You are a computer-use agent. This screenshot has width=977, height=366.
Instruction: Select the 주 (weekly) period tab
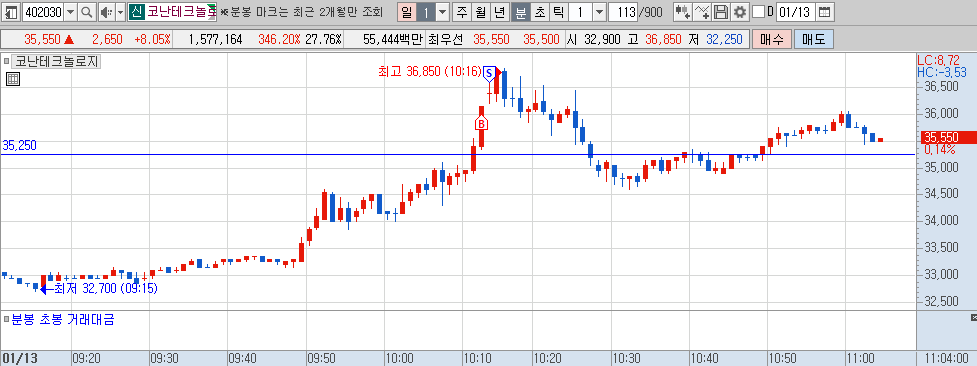pos(461,12)
